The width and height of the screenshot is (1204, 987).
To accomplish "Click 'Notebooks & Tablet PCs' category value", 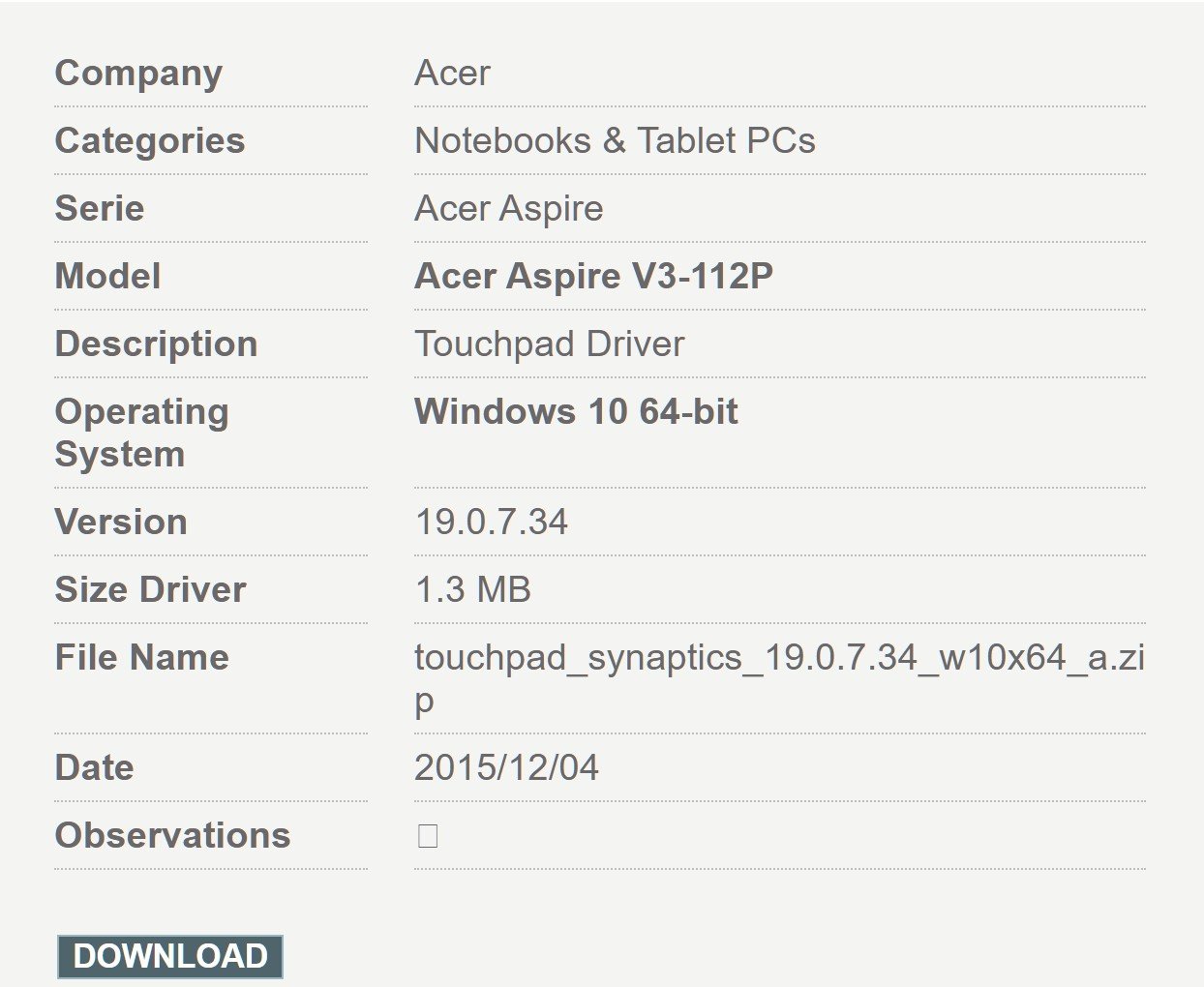I will click(x=615, y=140).
